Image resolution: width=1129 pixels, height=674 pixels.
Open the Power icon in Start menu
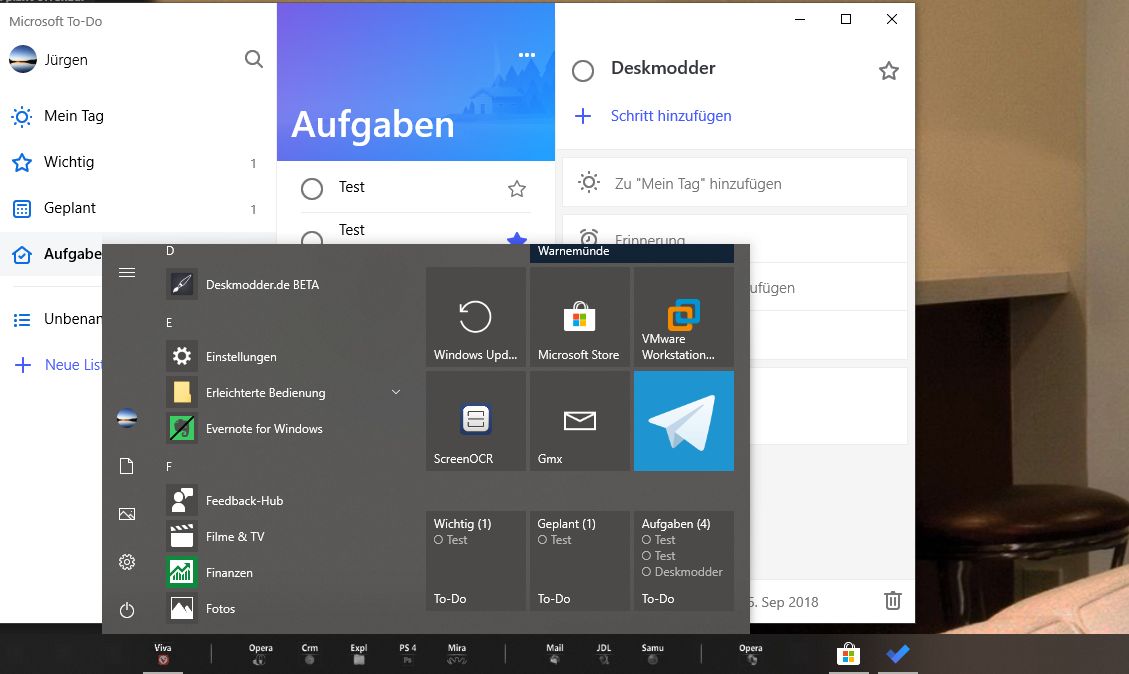tap(127, 611)
